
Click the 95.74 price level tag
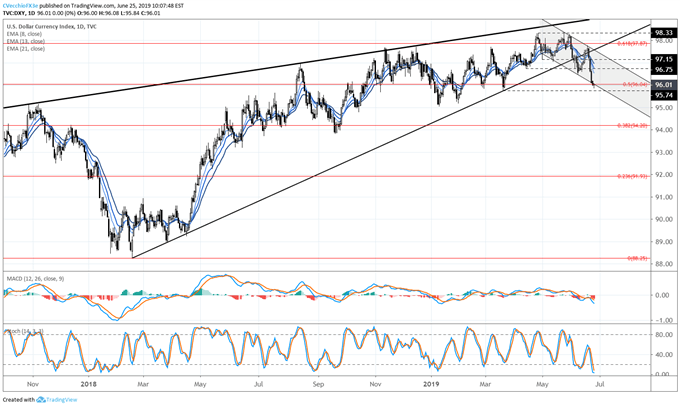point(664,95)
